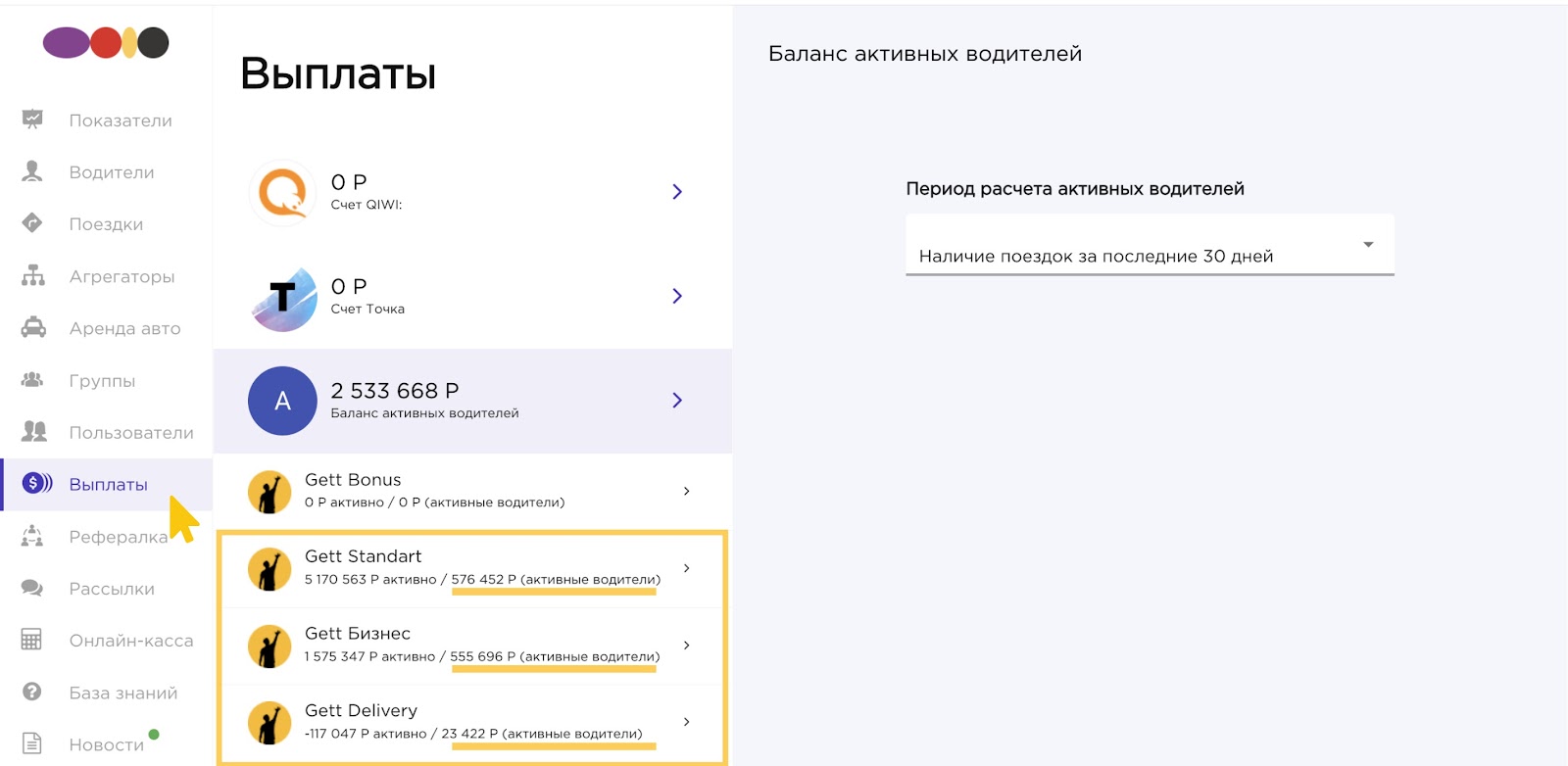
Task: Open the Поездки section
Action: pyautogui.click(x=106, y=224)
